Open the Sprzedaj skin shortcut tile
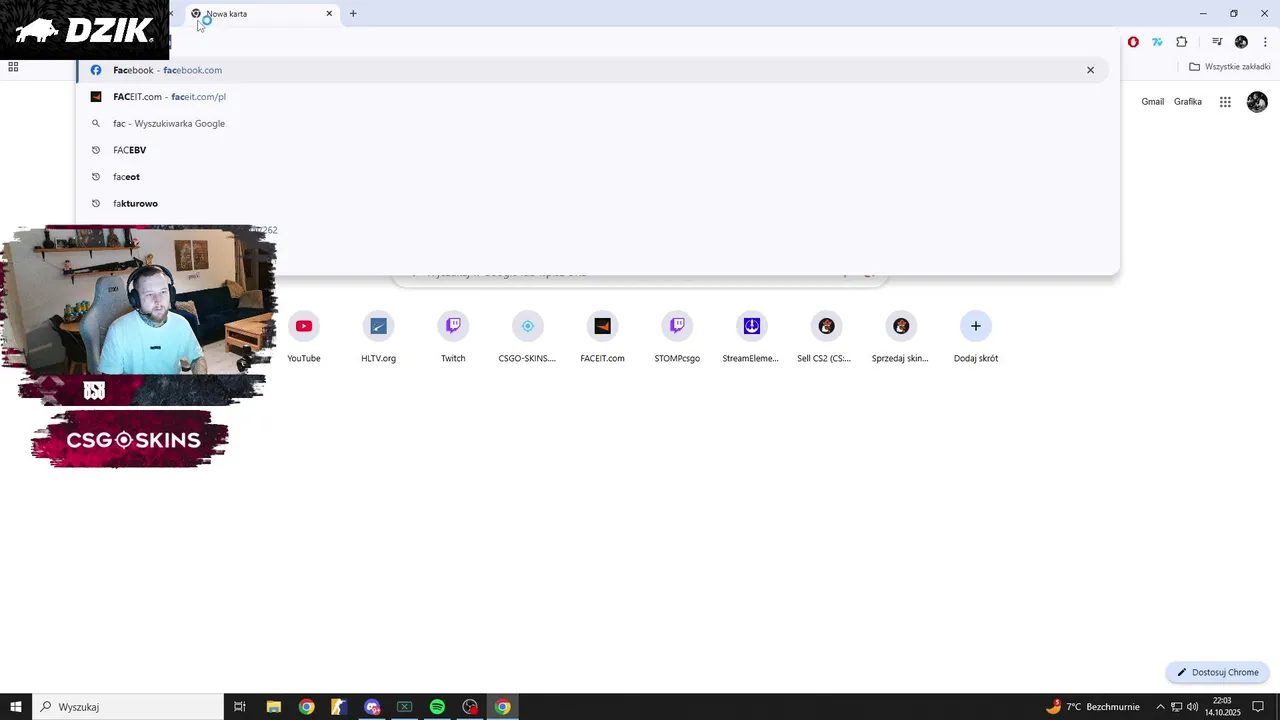 point(900,337)
